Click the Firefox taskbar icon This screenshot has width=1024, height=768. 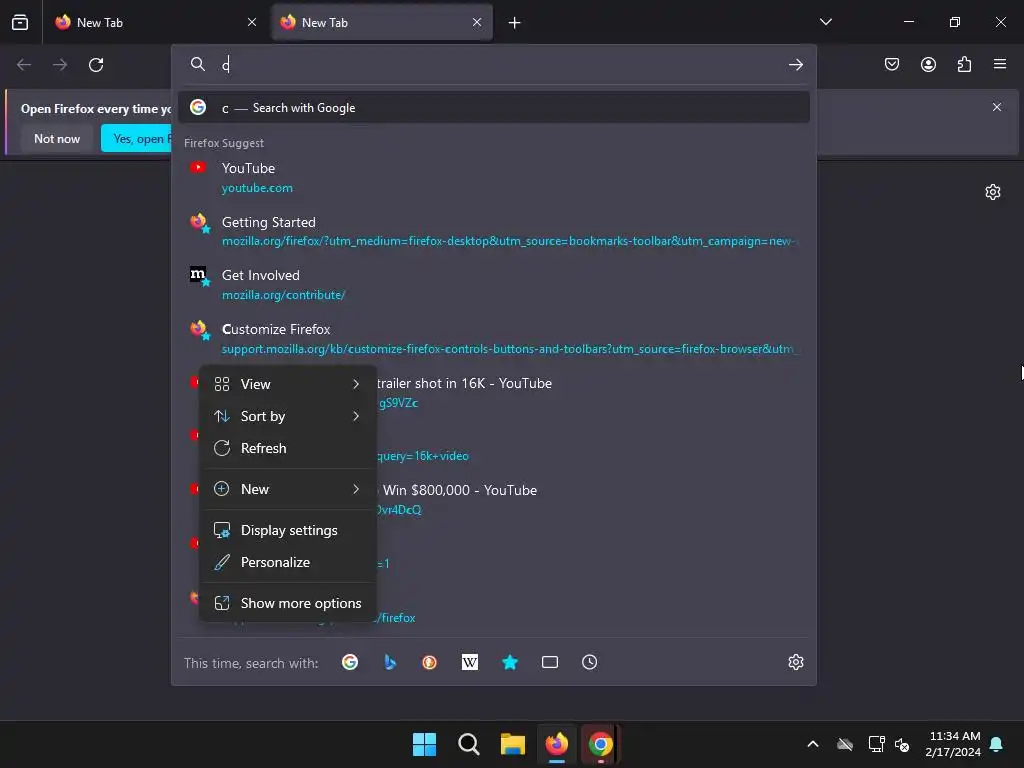click(556, 744)
